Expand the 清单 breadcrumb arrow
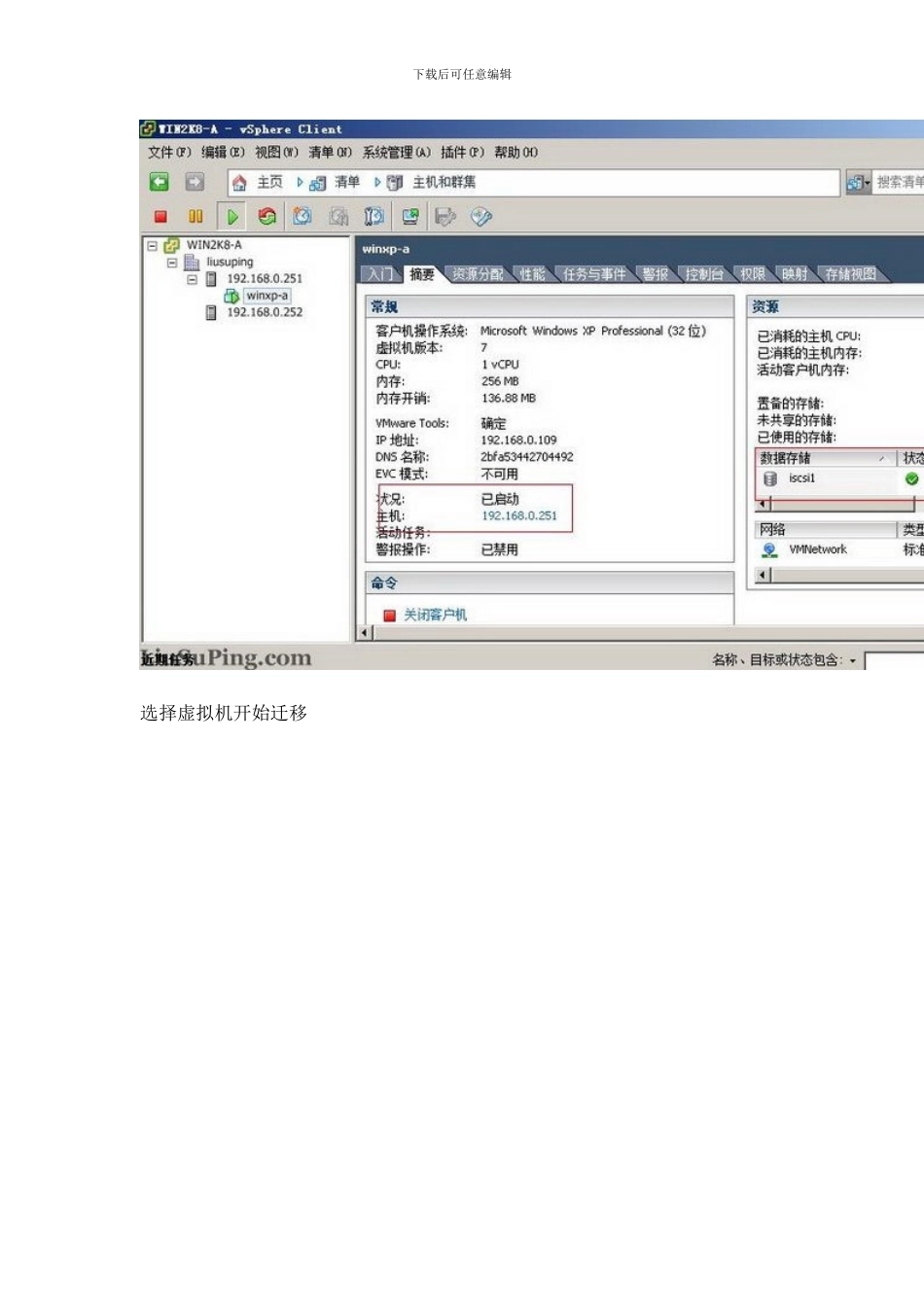Screen dimensions: 924x1307 (377, 182)
